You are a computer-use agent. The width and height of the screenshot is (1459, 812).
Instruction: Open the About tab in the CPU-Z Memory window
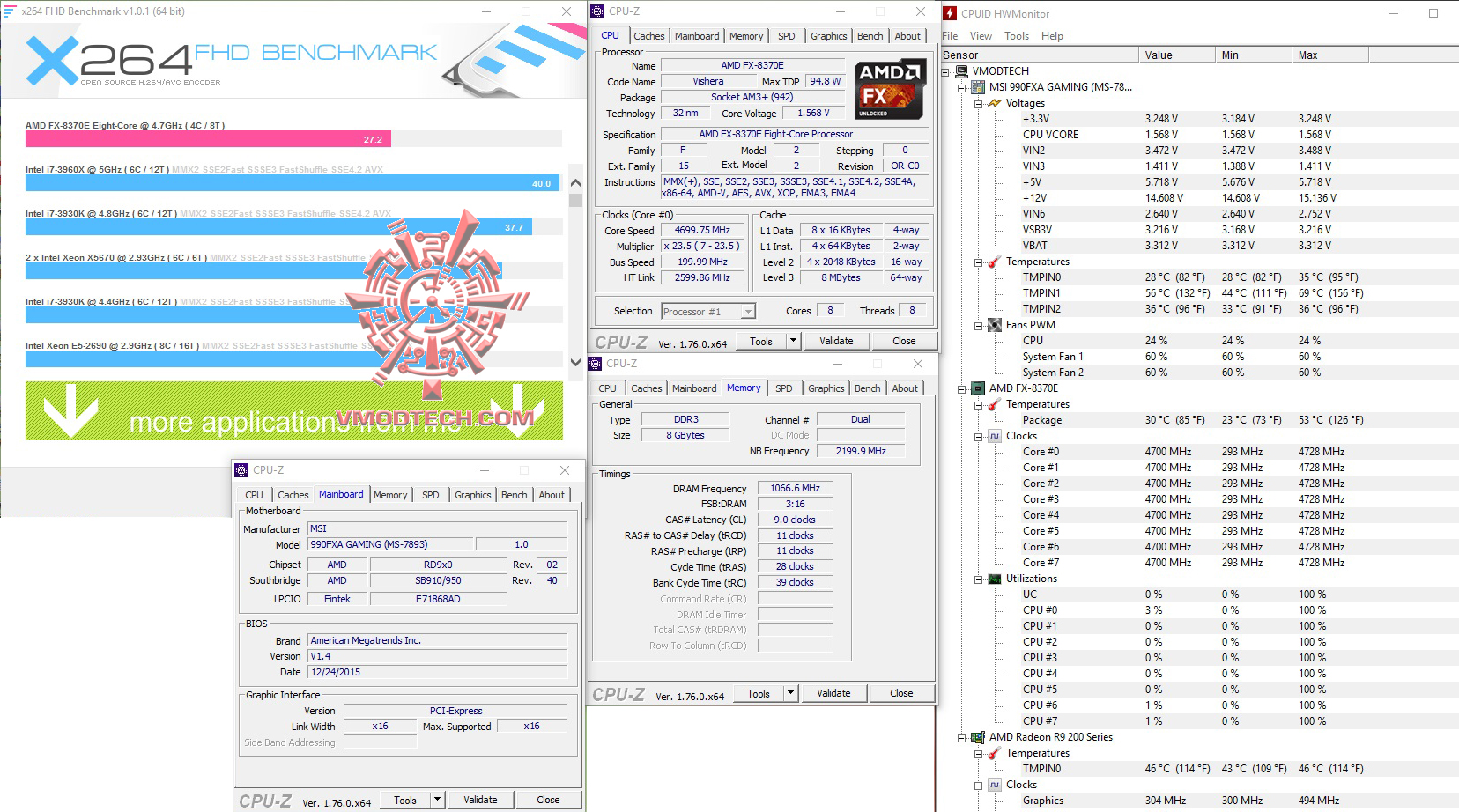tap(905, 388)
